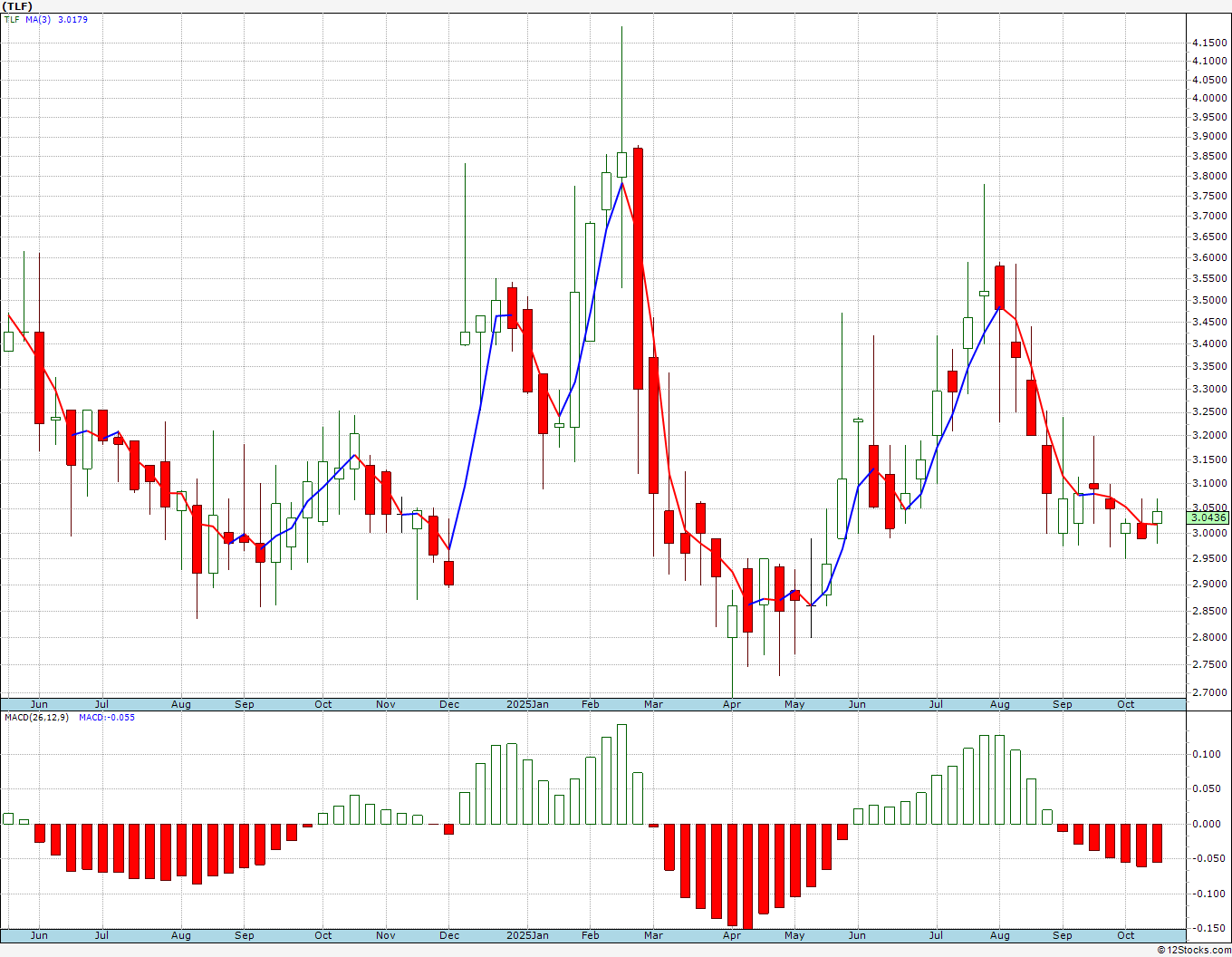1232x957 pixels.
Task: Pick the 3.4500 price axis label
Action: coord(1210,323)
